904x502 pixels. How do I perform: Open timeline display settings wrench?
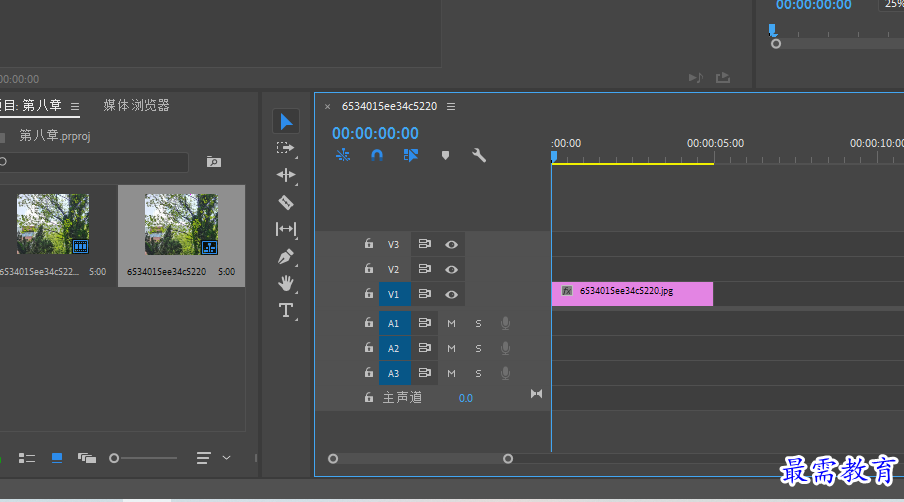click(x=479, y=155)
